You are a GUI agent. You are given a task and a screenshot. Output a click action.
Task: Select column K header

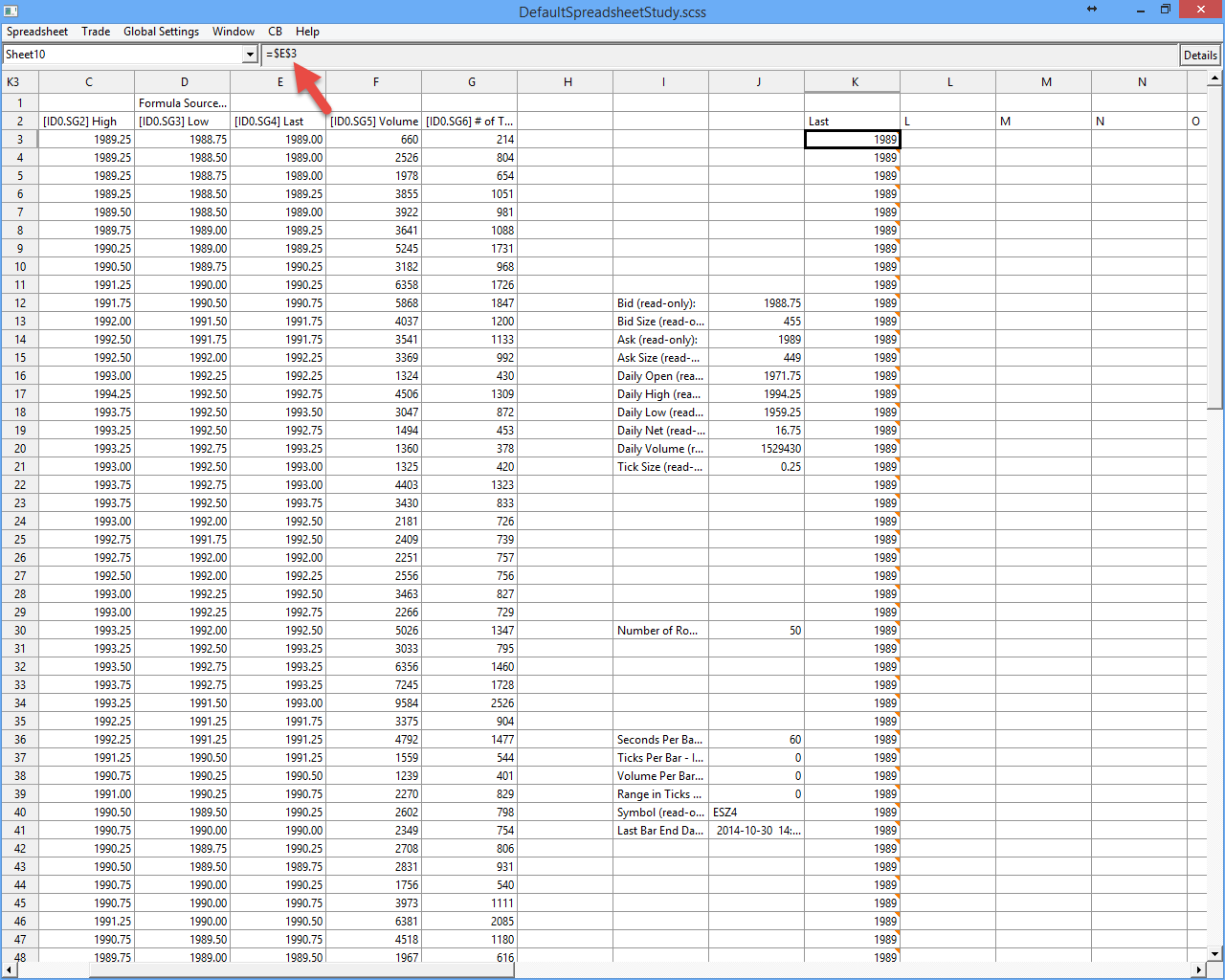(x=853, y=82)
